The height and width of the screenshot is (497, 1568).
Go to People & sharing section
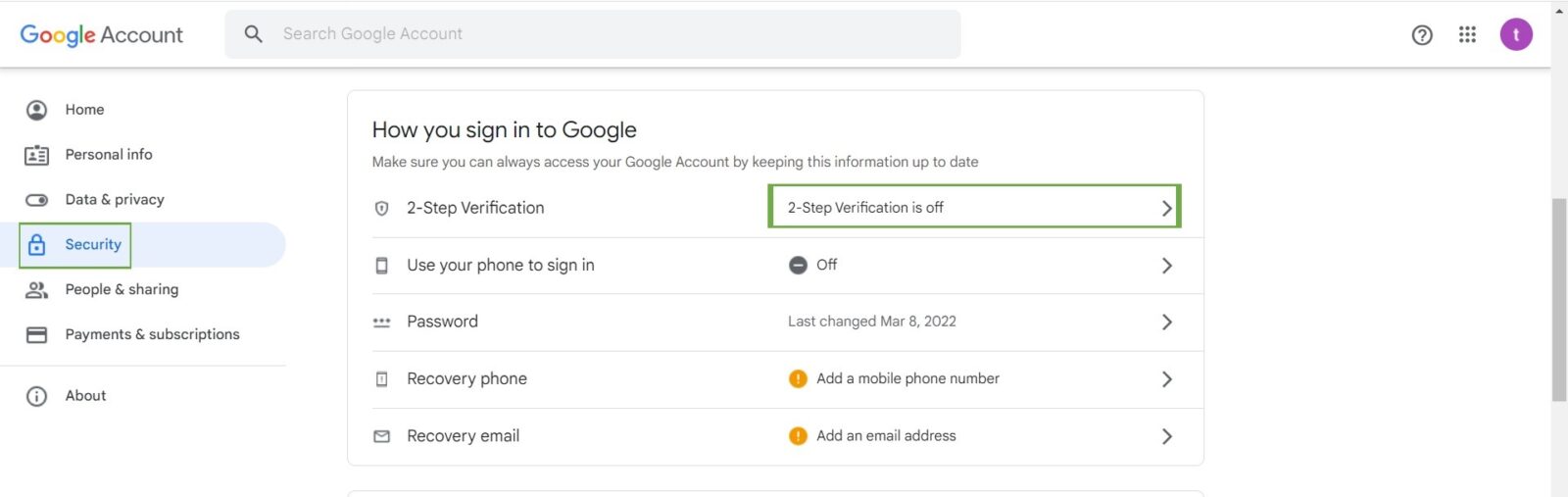click(x=122, y=289)
